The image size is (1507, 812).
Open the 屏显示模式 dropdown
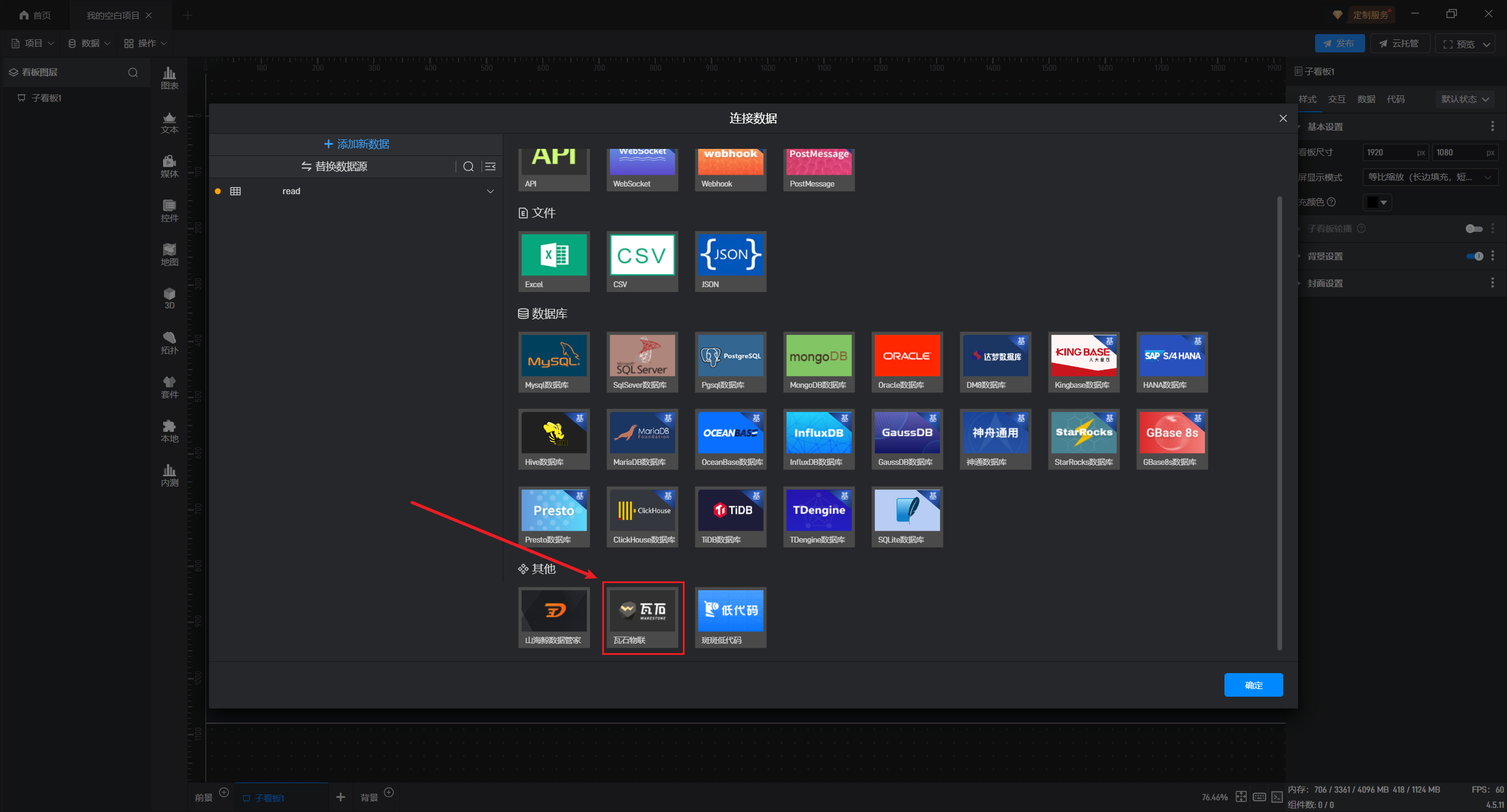1430,177
